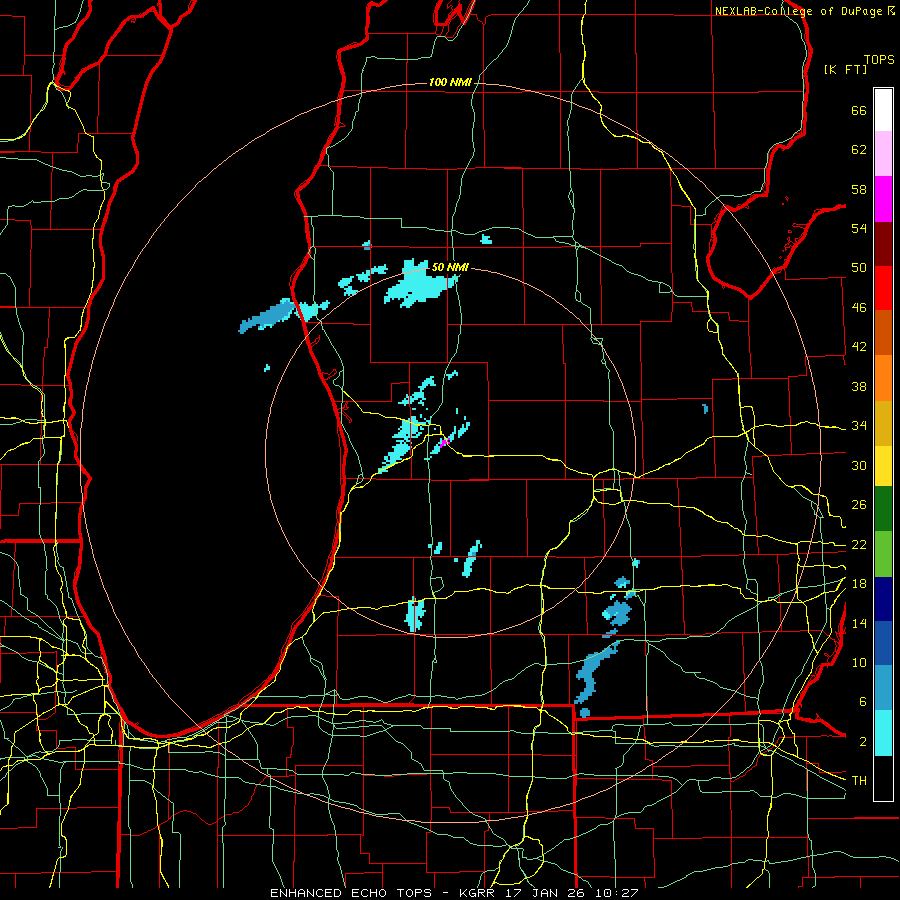Click the "100 NMI" range ring label
This screenshot has width=900, height=900.
coord(450,83)
